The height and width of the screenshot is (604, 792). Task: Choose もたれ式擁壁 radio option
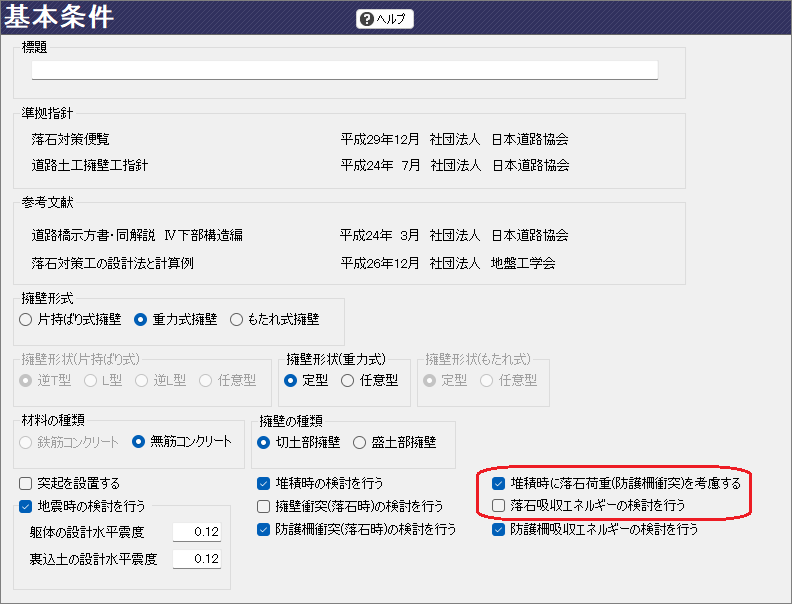tap(237, 320)
